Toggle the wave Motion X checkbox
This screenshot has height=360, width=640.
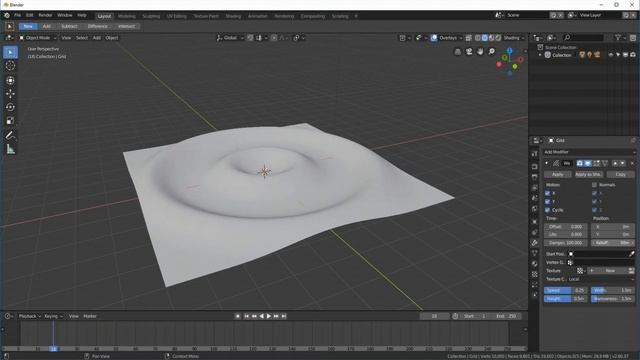pyautogui.click(x=547, y=193)
